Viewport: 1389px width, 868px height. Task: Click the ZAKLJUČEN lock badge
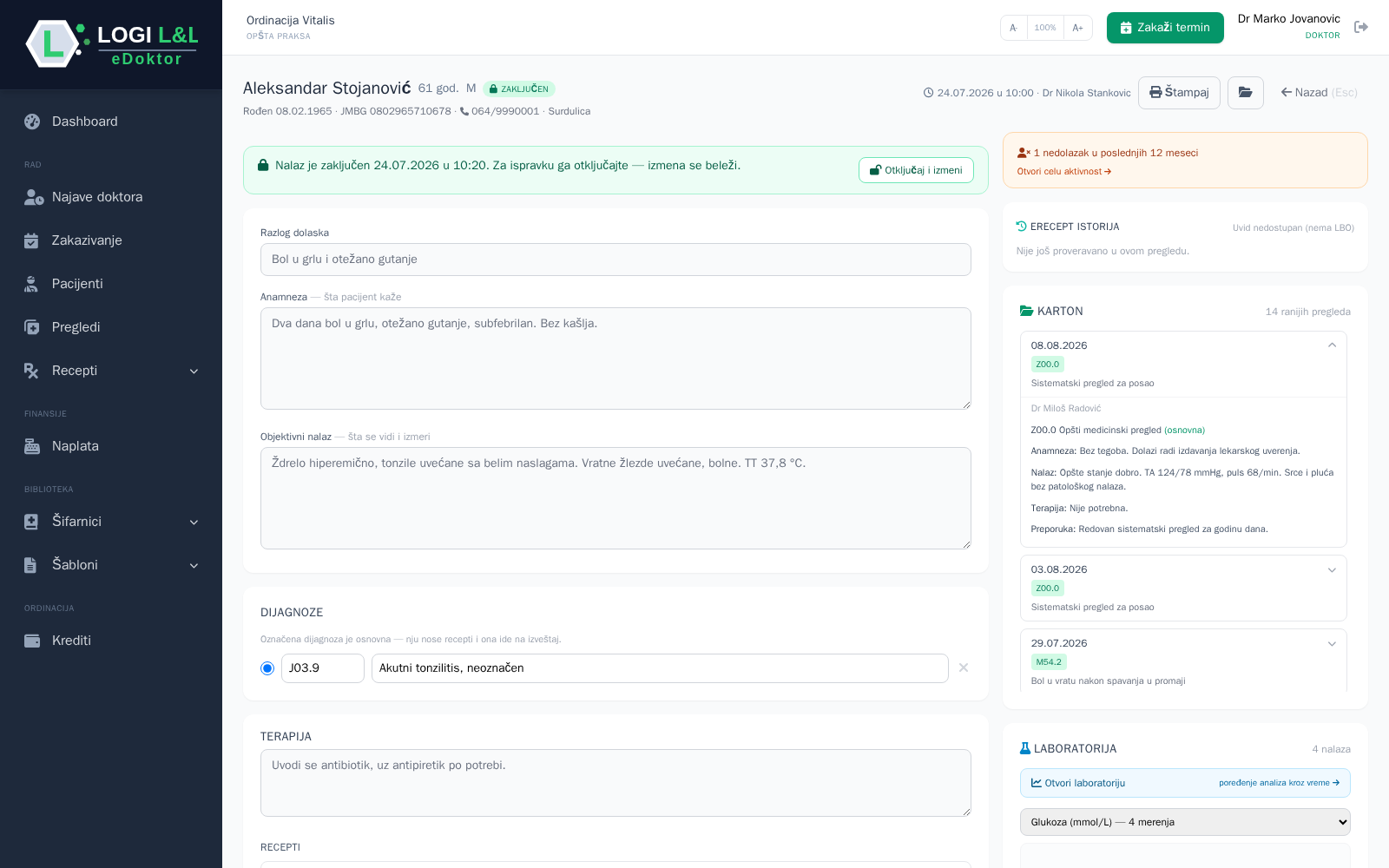point(519,89)
